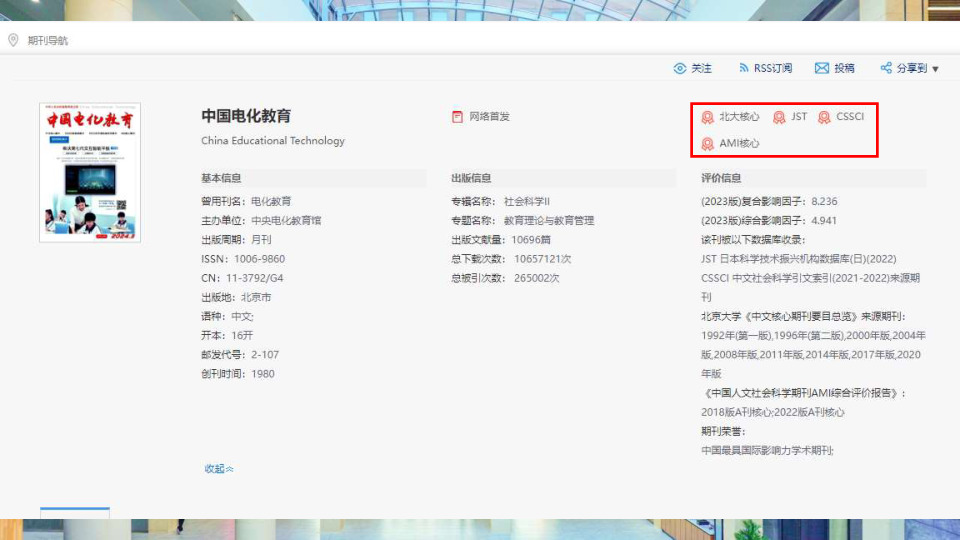Click the CSSCI badge icon
This screenshot has height=540, width=960.
pos(824,117)
